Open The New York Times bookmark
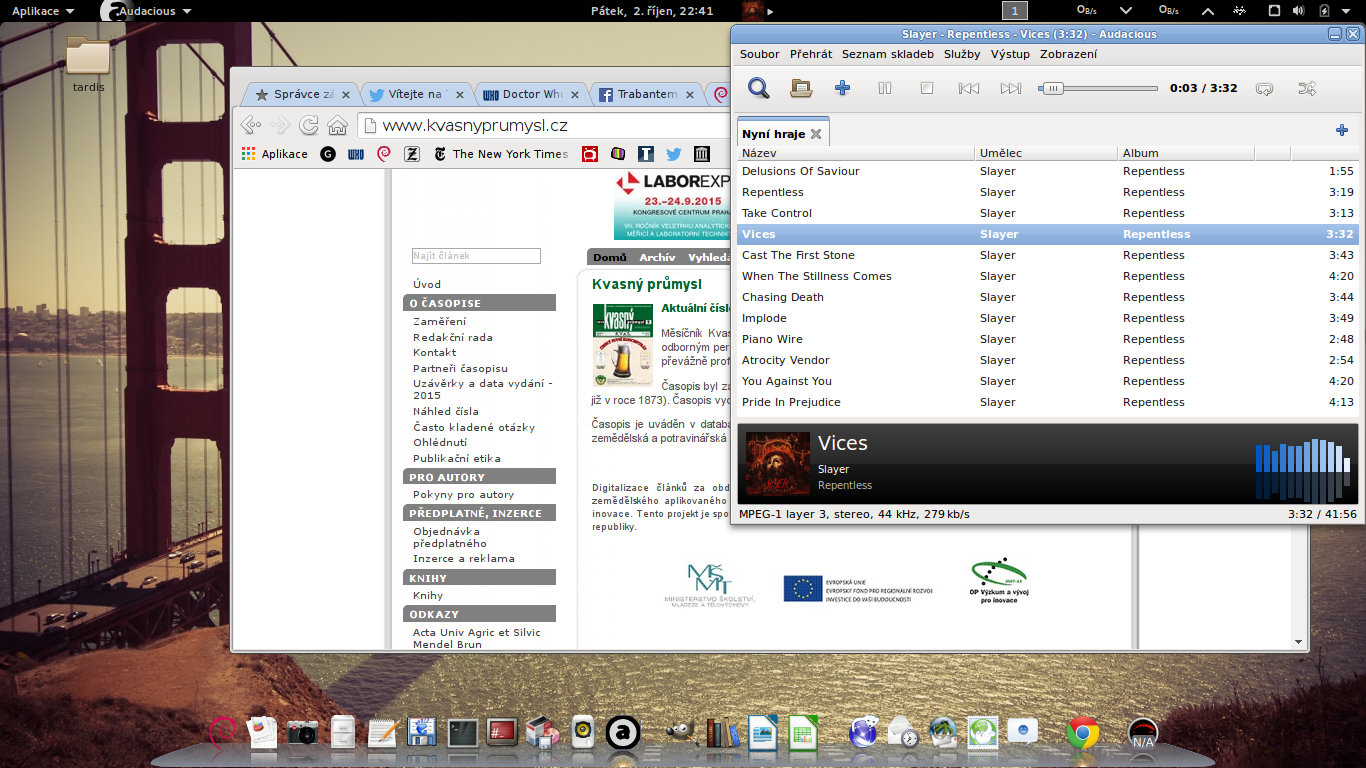The width and height of the screenshot is (1366, 768). click(x=501, y=154)
